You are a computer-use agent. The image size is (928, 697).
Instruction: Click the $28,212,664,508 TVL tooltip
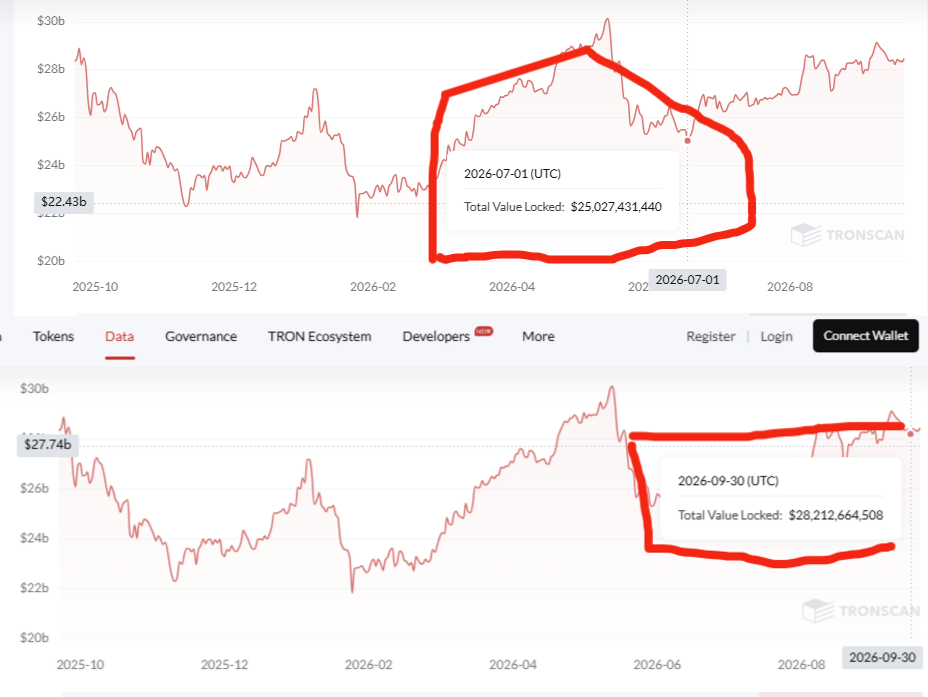[x=780, y=498]
